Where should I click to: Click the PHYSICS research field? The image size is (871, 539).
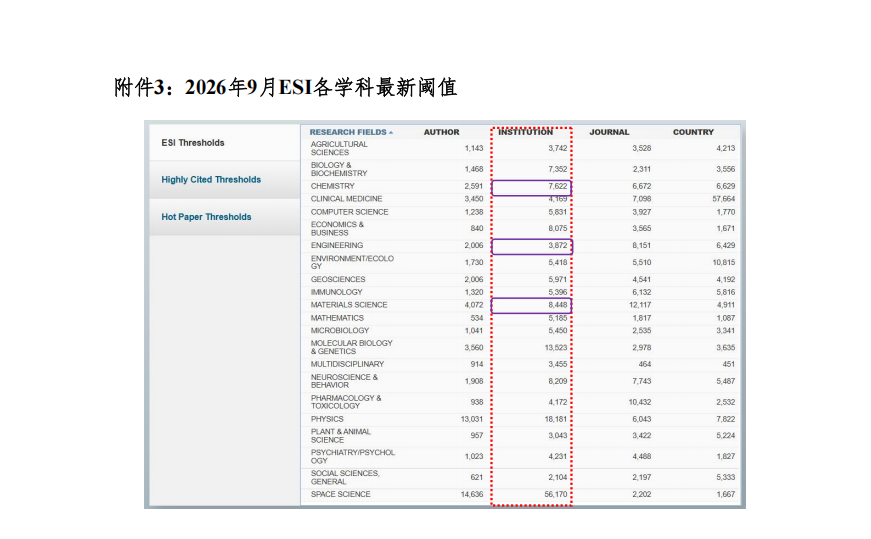pos(327,419)
